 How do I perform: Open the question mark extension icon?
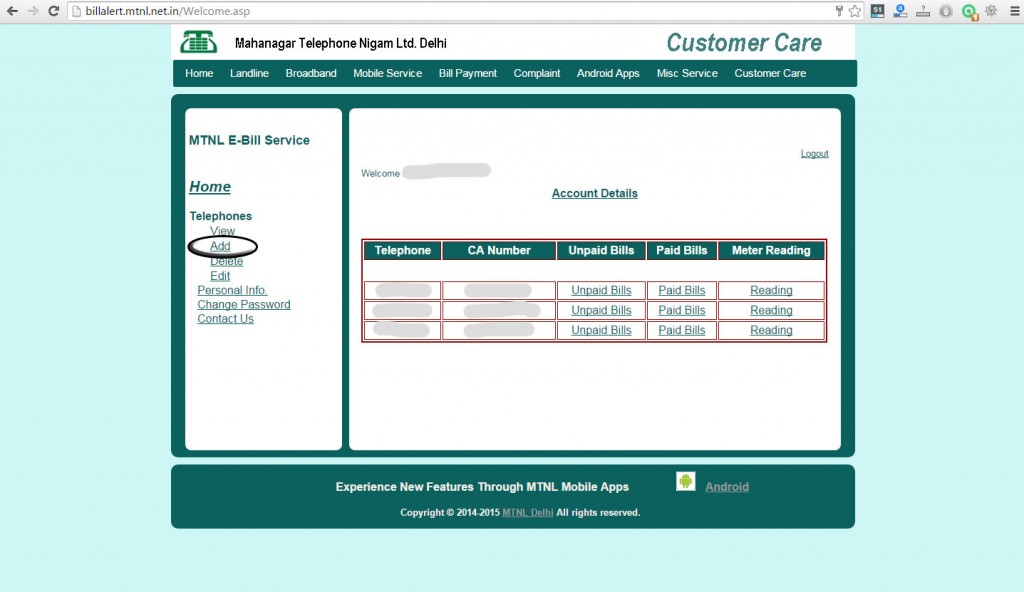coord(923,10)
